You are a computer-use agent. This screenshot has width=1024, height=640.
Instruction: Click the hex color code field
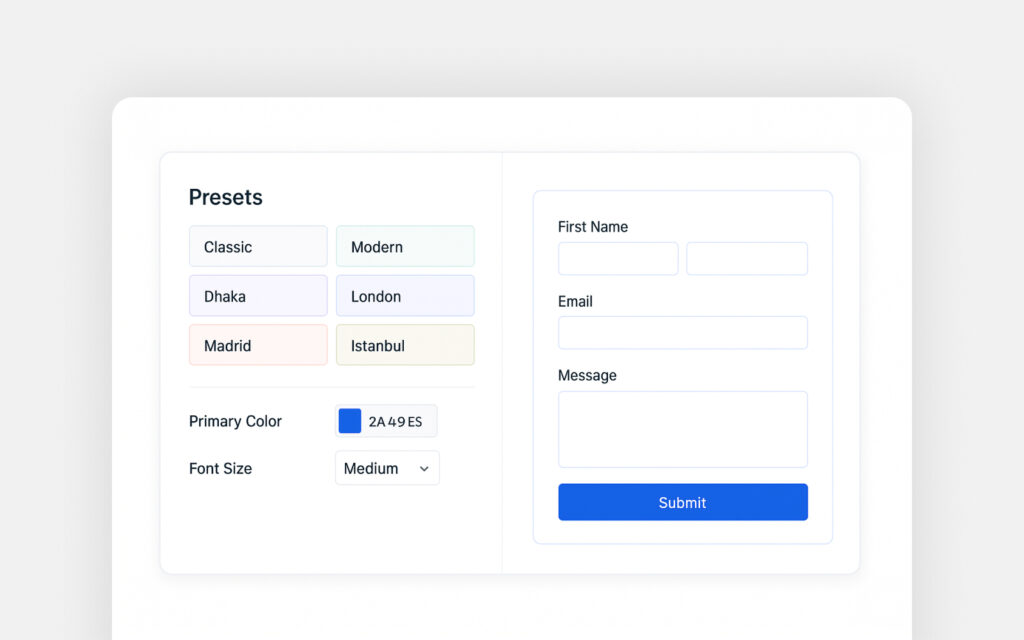tap(397, 421)
